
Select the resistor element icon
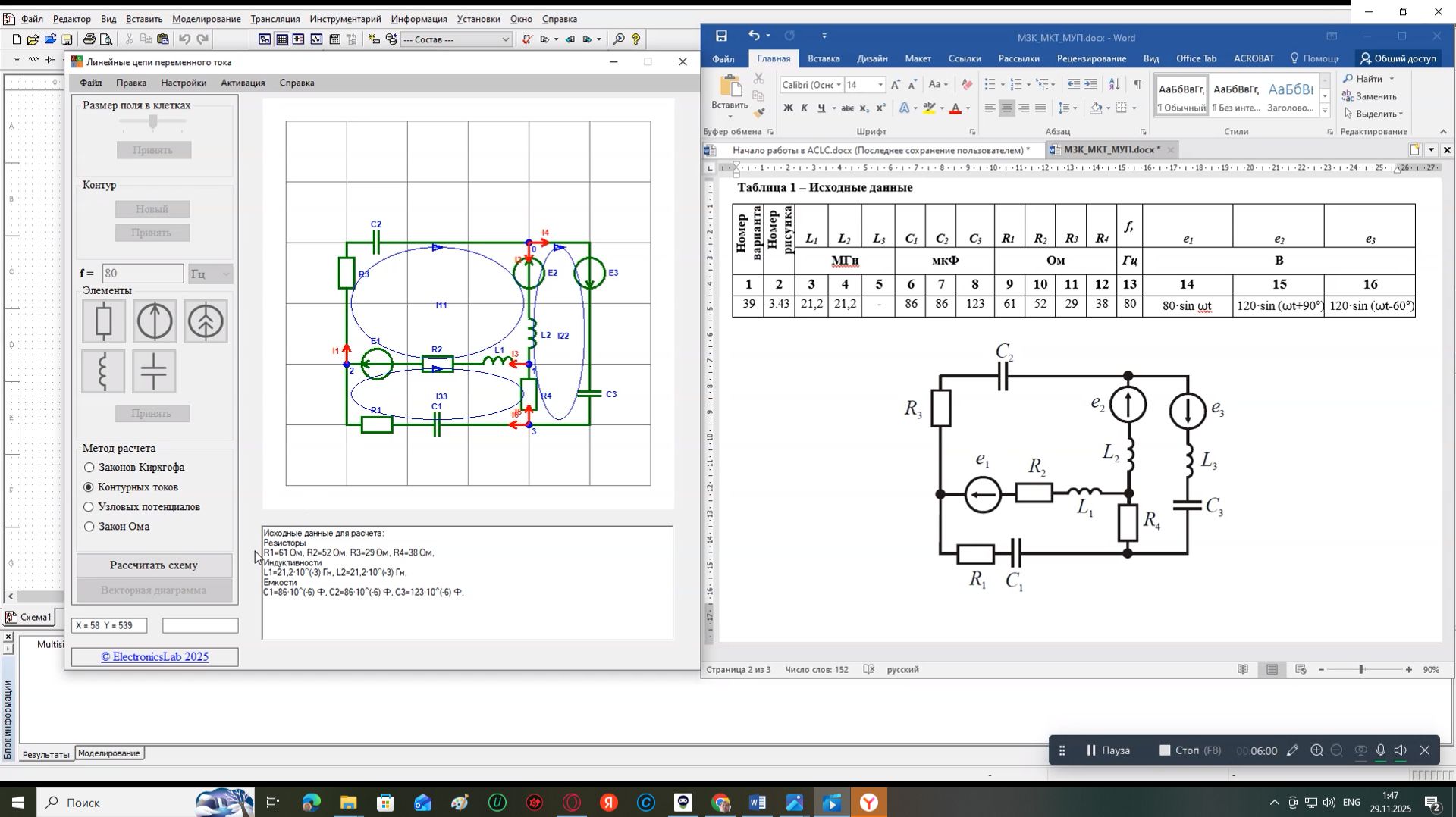103,321
